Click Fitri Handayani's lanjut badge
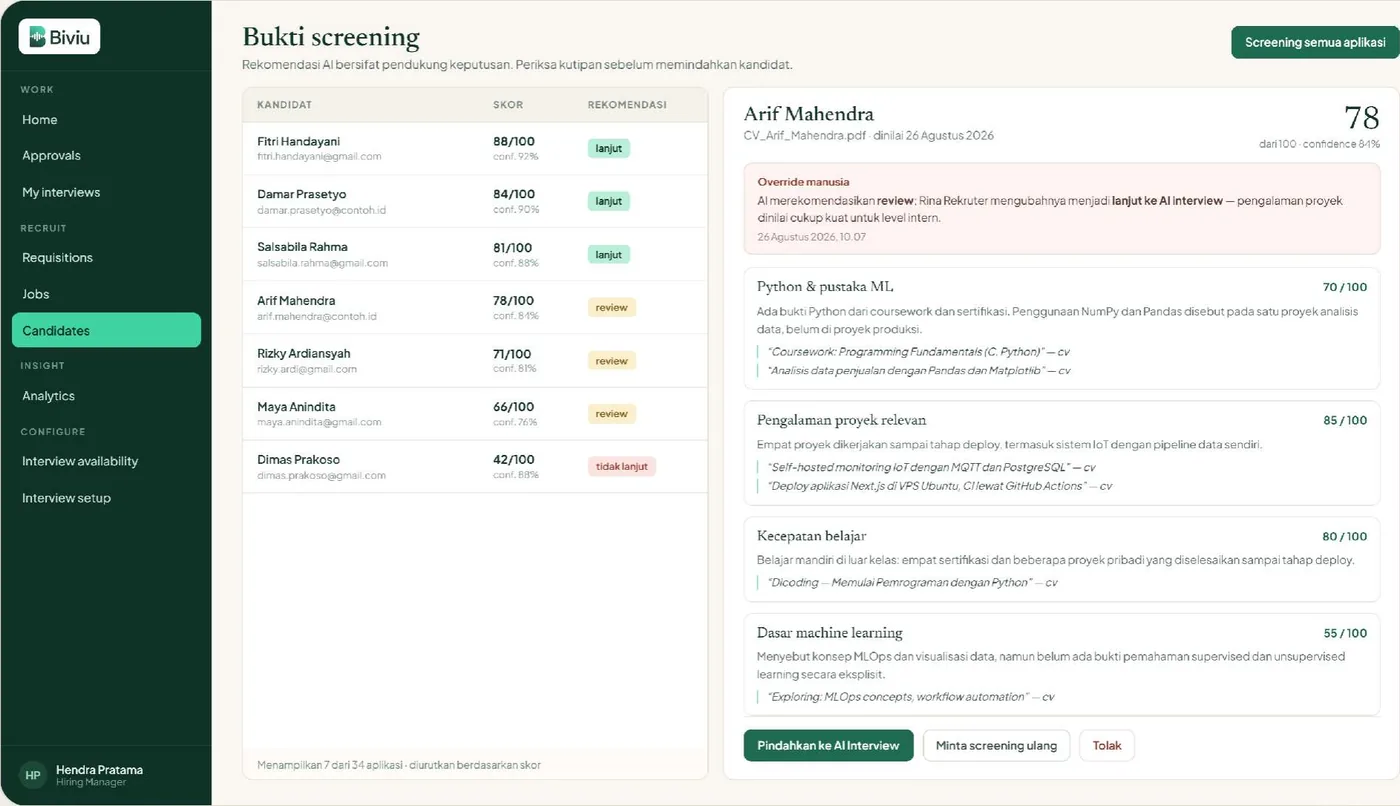 point(609,148)
